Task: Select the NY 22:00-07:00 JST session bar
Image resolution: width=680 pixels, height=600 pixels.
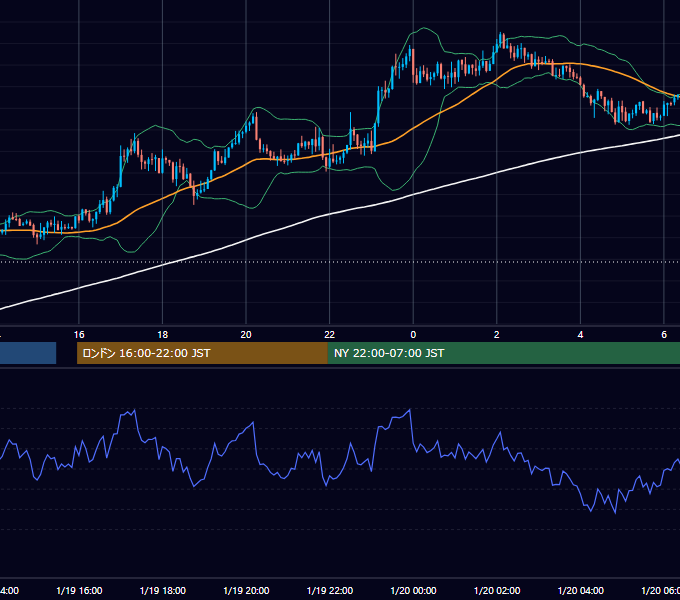Action: pos(503,353)
